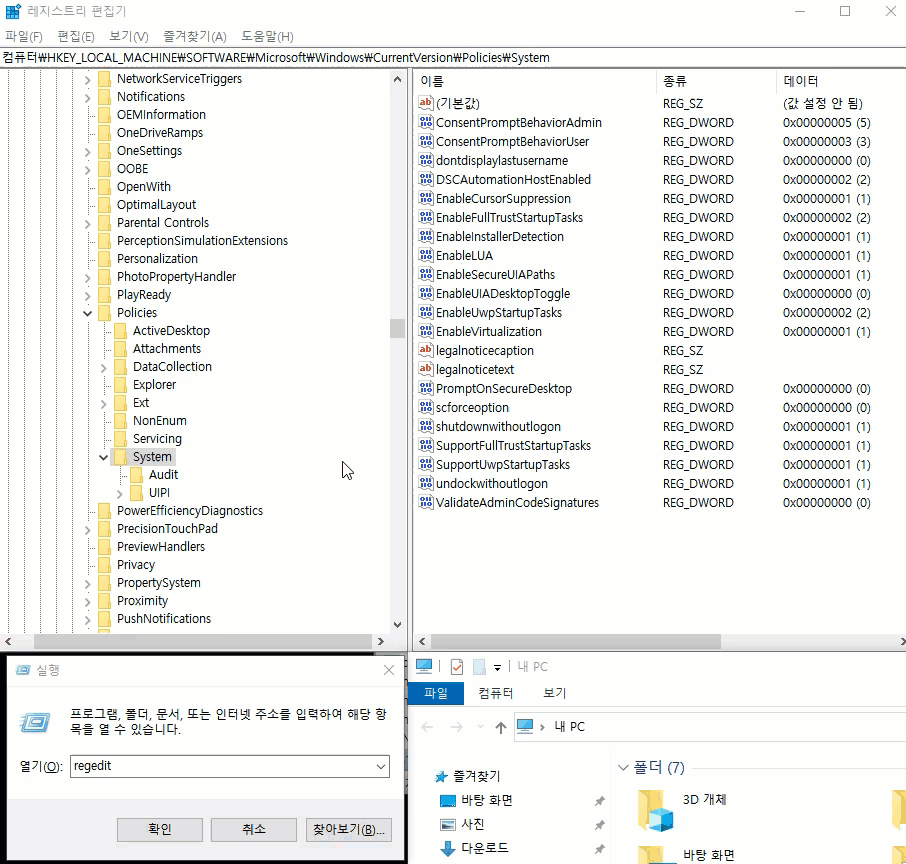This screenshot has height=864, width=906.
Task: Select the Privacy key
Action: click(136, 565)
